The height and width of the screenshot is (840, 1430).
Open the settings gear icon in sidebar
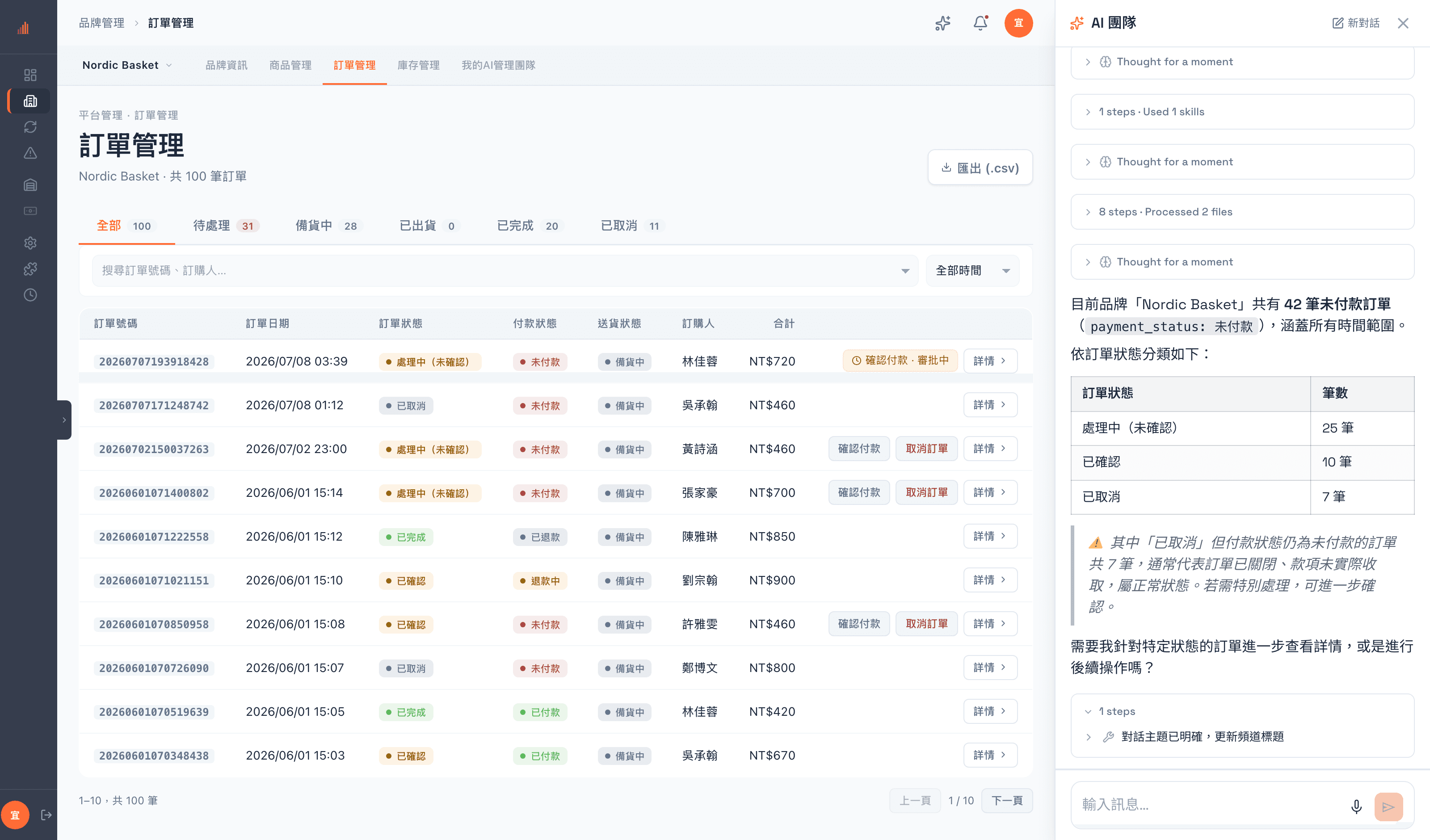pos(30,243)
